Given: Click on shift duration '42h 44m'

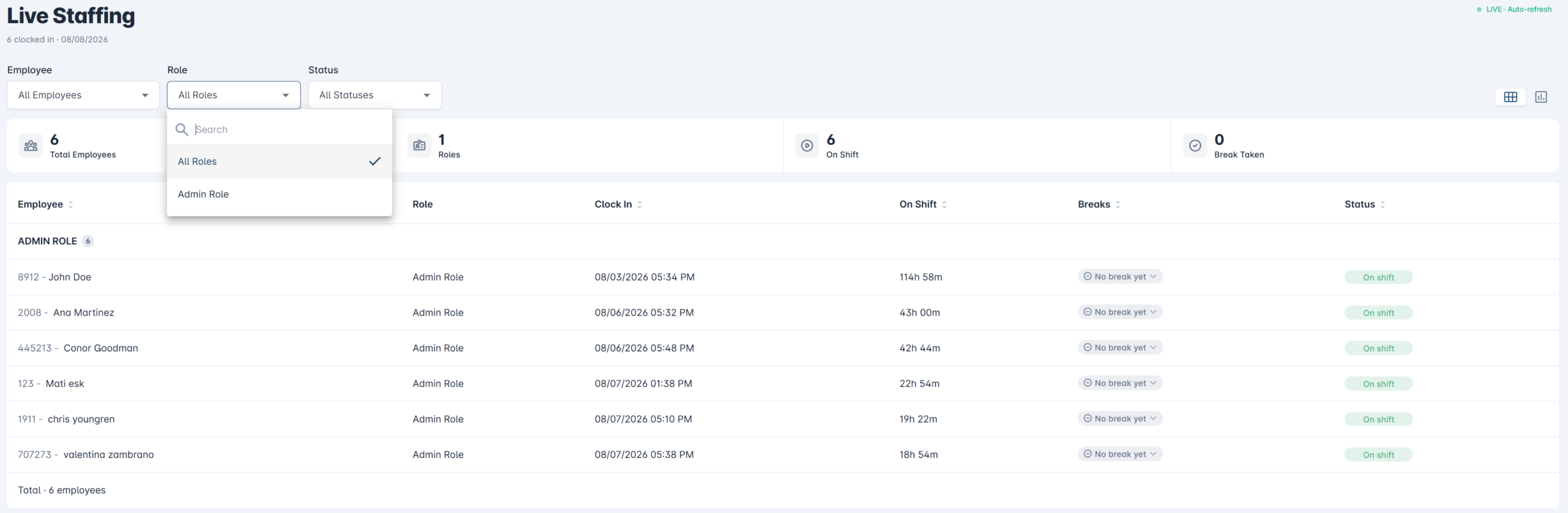Looking at the screenshot, I should point(919,348).
